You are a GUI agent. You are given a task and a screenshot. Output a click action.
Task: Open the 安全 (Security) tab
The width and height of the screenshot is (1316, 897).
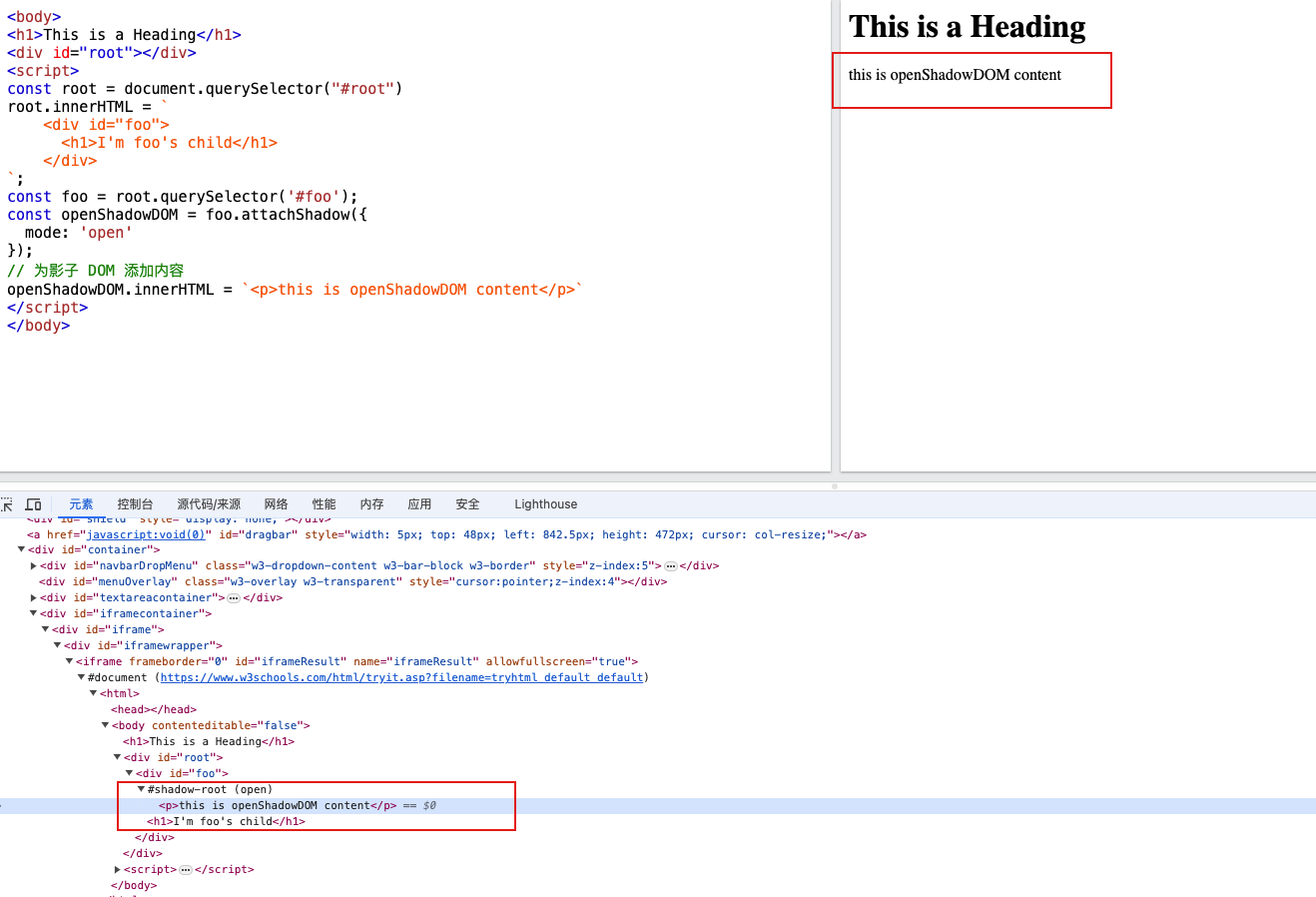[x=468, y=504]
